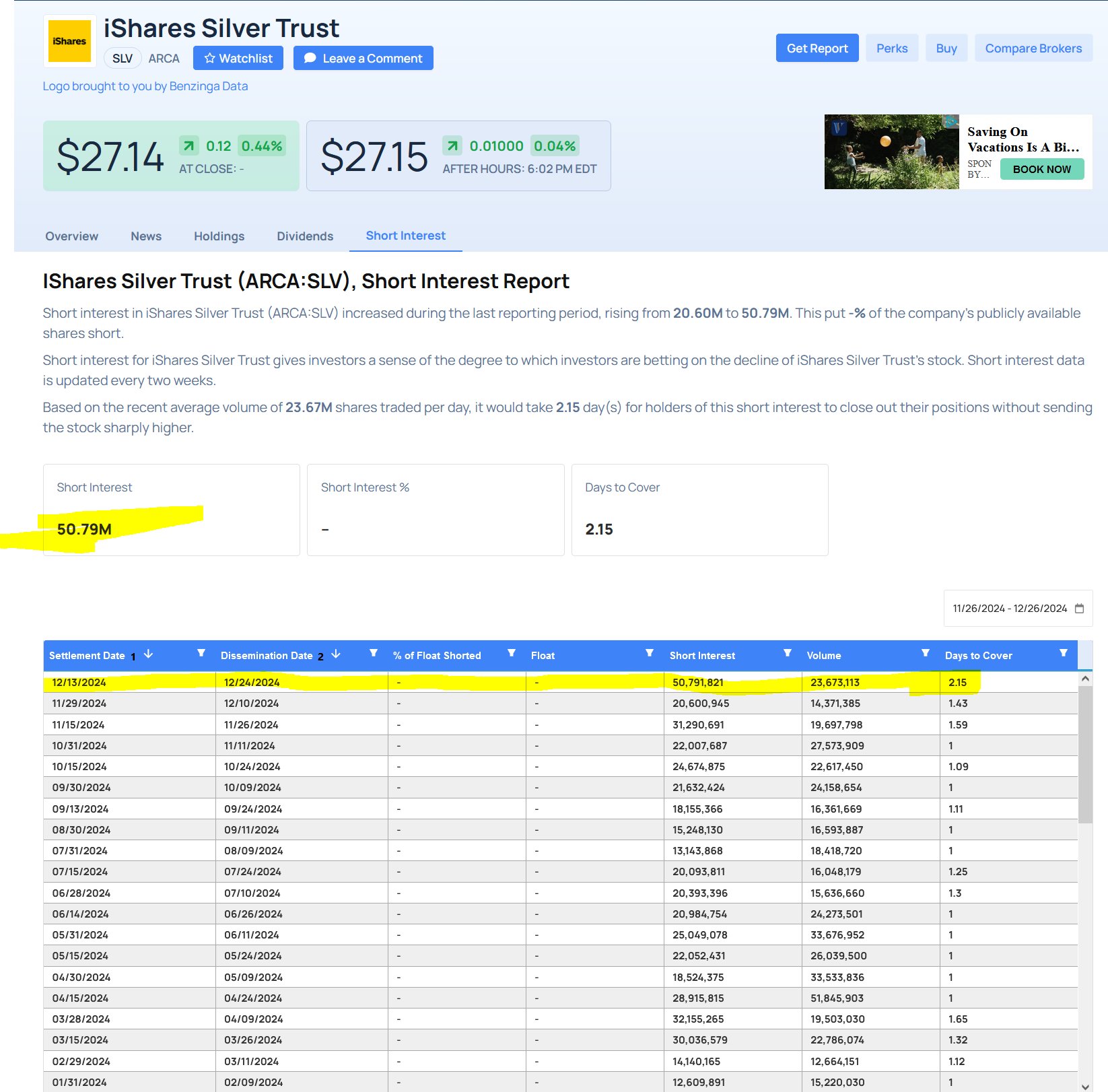This screenshot has width=1108, height=1092.
Task: Click the $27.15 after-hours price
Action: tap(374, 157)
